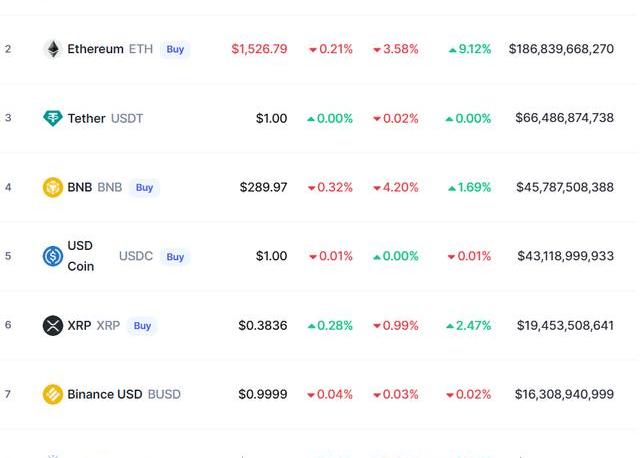Click the Tether green logo icon
Image resolution: width=640 pixels, height=458 pixels.
53,118
